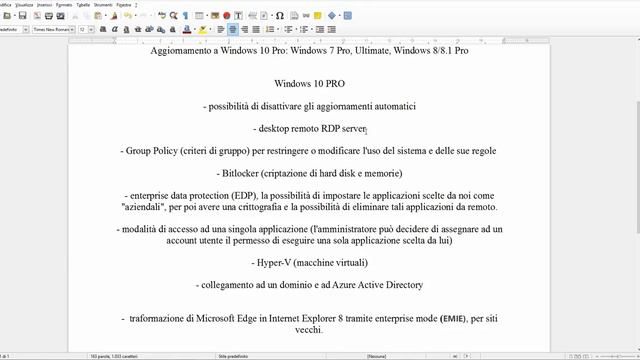Open the paragraph style dropdown arrow
Viewport: 640px width, 360px height.
[x=26, y=29]
